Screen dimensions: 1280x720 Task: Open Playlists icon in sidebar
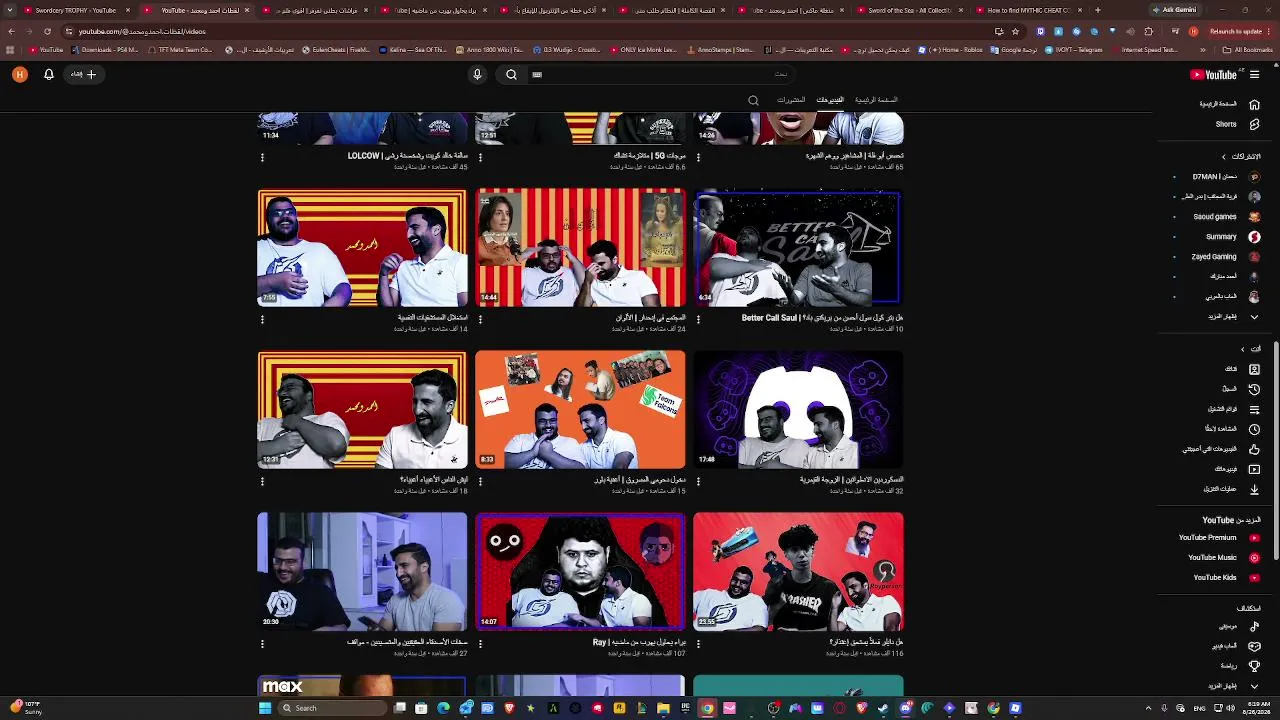(1254, 409)
